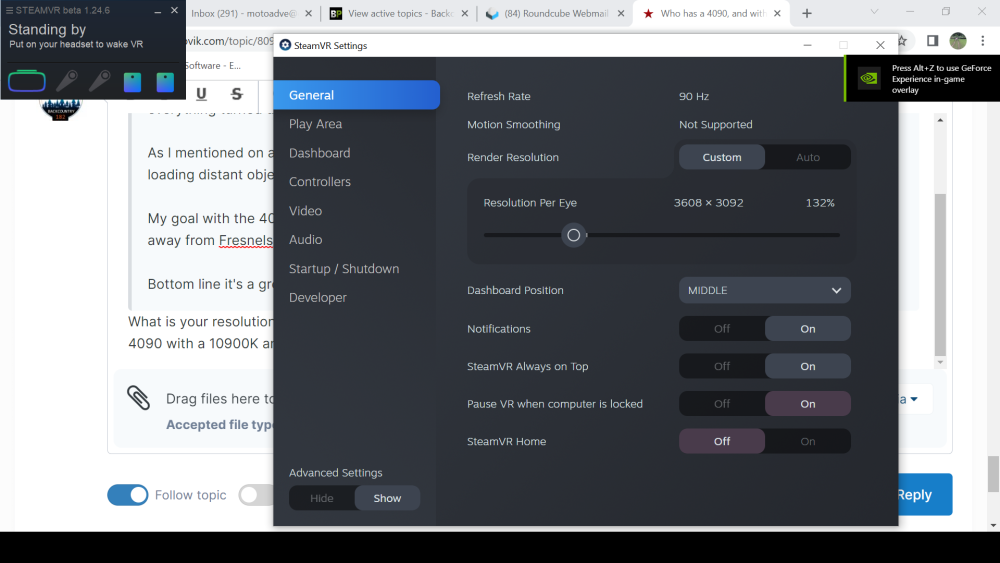Open the Audio settings tab

pos(305,240)
